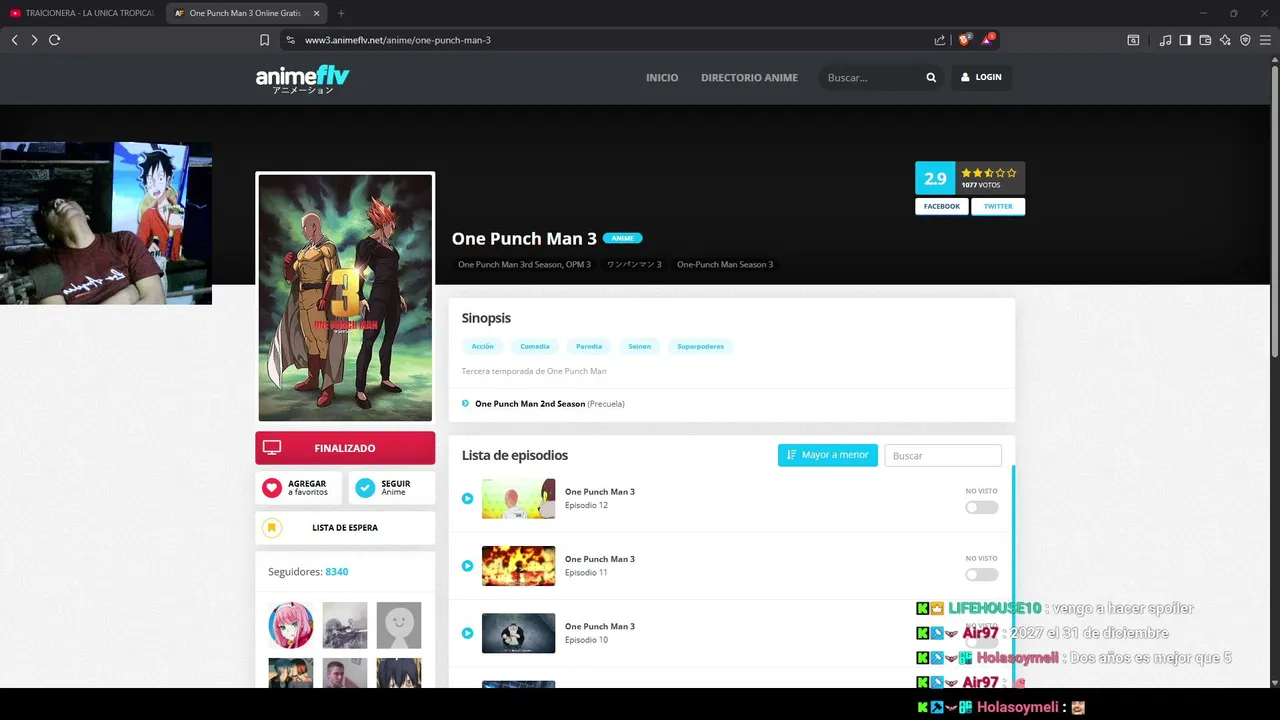Image resolution: width=1280 pixels, height=720 pixels.
Task: Play Episodio 11 using its play icon
Action: [x=467, y=566]
